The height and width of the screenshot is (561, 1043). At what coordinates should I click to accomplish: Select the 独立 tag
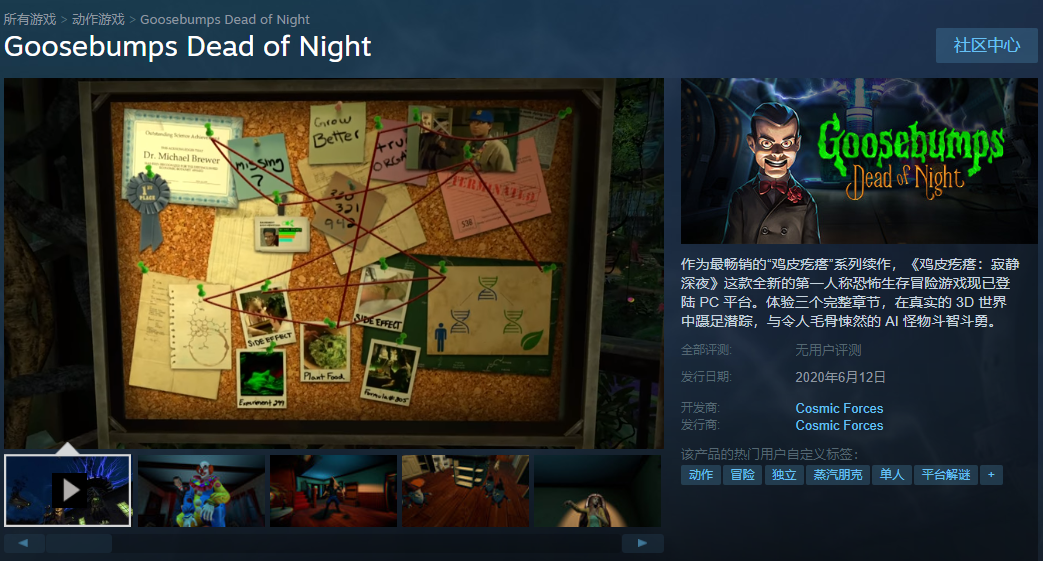(784, 475)
